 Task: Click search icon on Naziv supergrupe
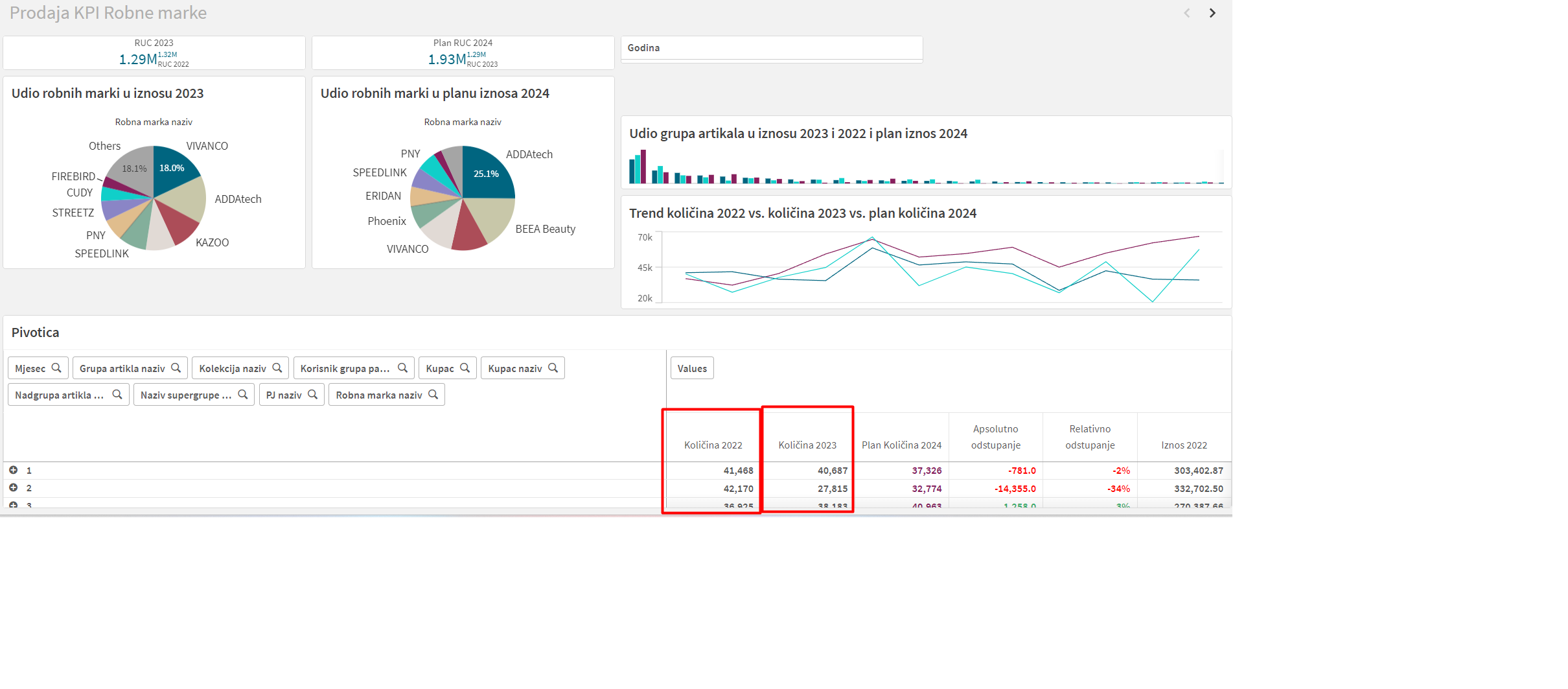(x=242, y=395)
